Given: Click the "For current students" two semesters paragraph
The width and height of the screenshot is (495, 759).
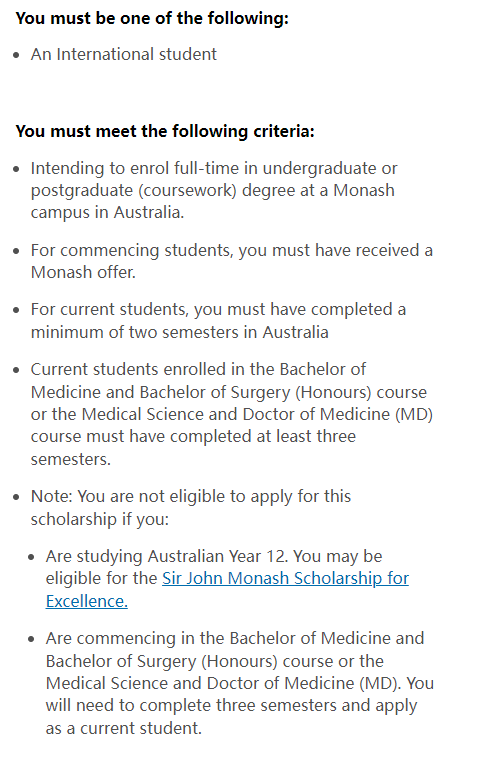Looking at the screenshot, I should point(218,321).
